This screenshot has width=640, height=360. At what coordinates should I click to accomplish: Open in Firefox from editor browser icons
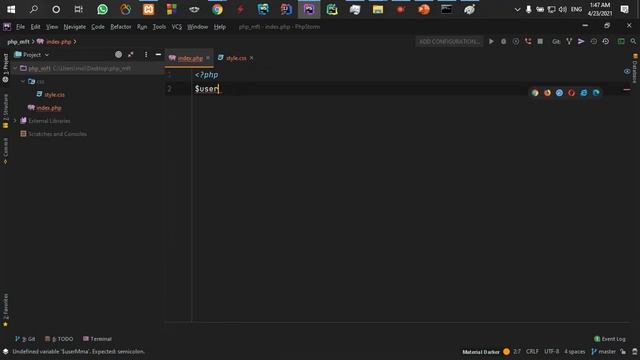(x=547, y=93)
